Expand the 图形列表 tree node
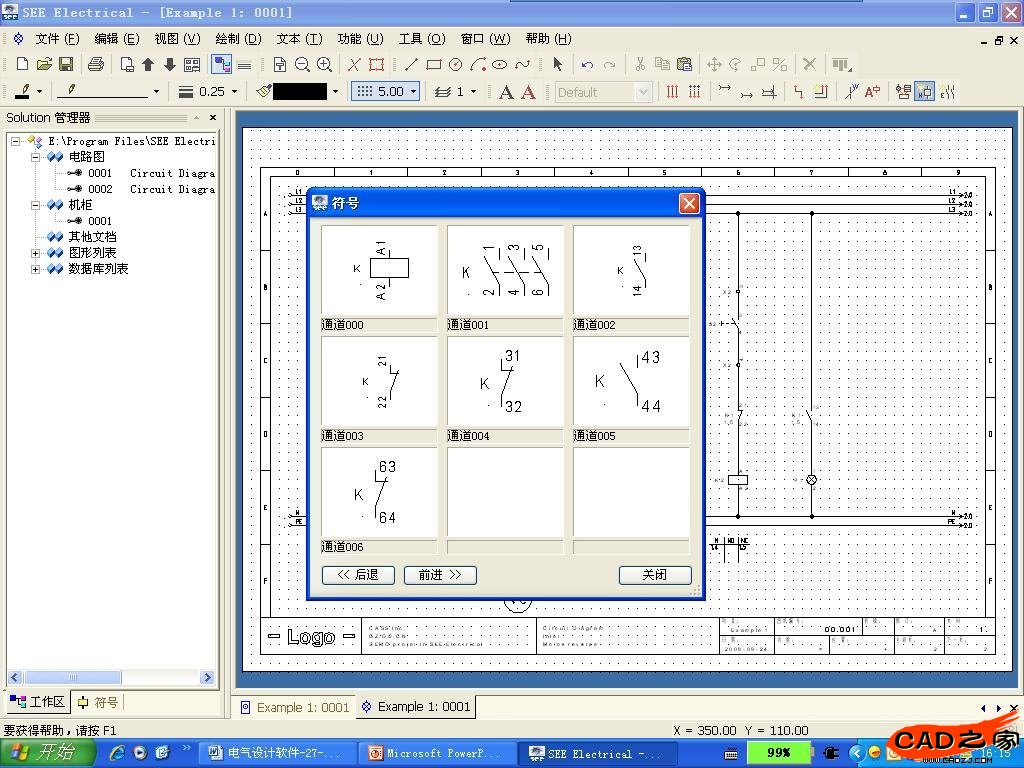Screen dimensions: 1024x768 point(36,253)
